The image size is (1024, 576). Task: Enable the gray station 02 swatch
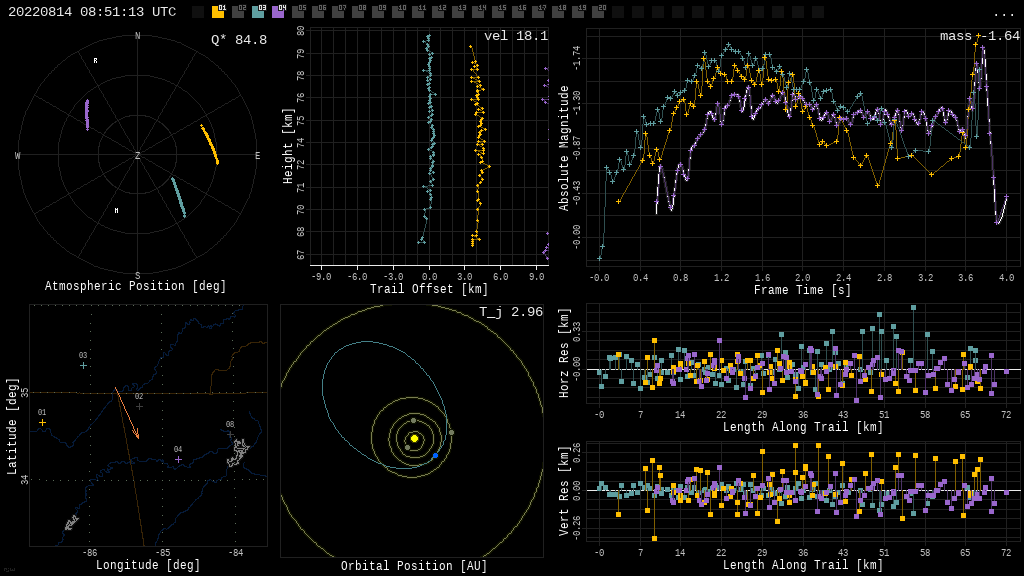(x=238, y=12)
